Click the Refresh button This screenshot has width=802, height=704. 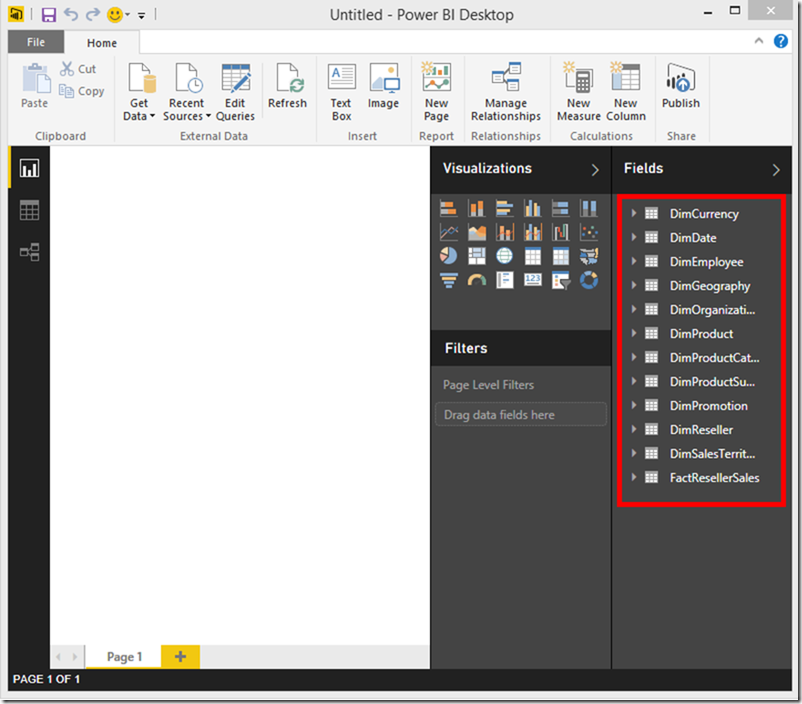point(287,86)
